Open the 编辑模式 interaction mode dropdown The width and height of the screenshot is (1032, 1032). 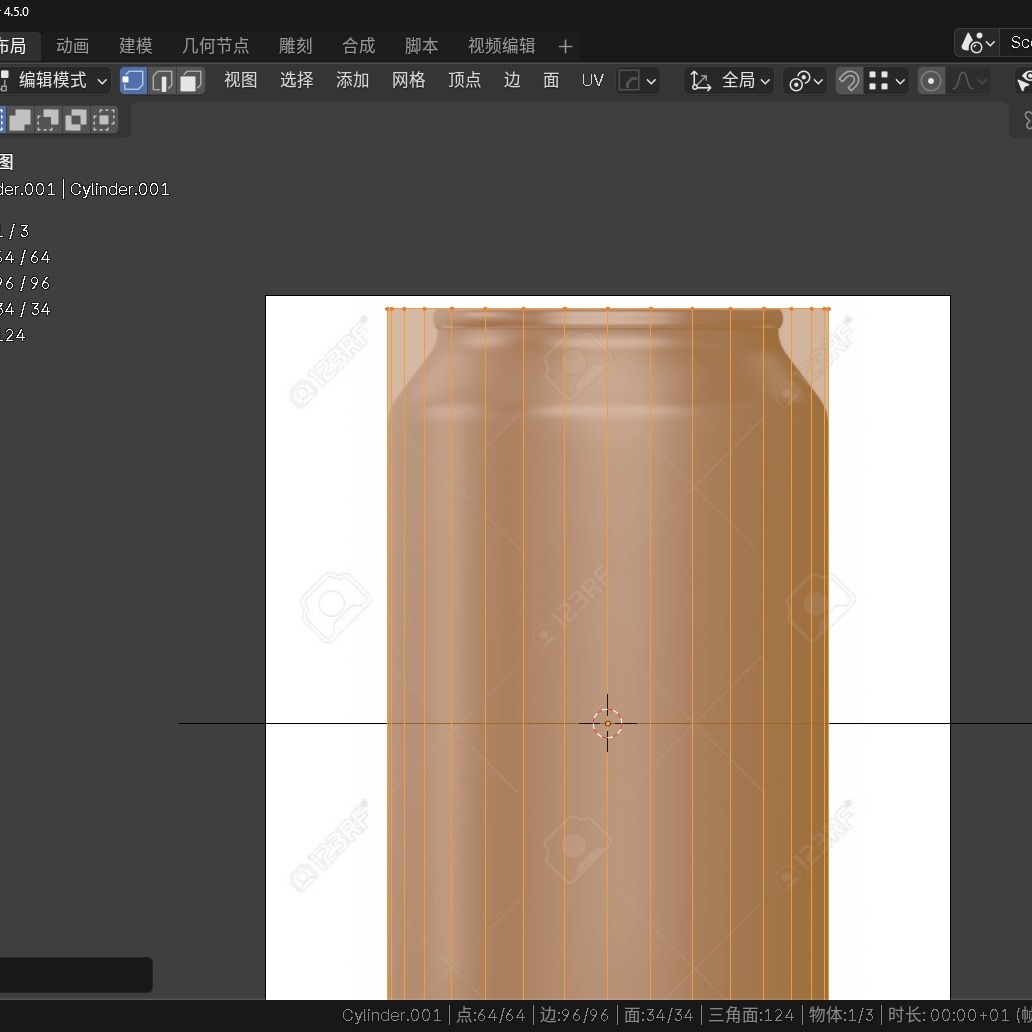pos(54,81)
